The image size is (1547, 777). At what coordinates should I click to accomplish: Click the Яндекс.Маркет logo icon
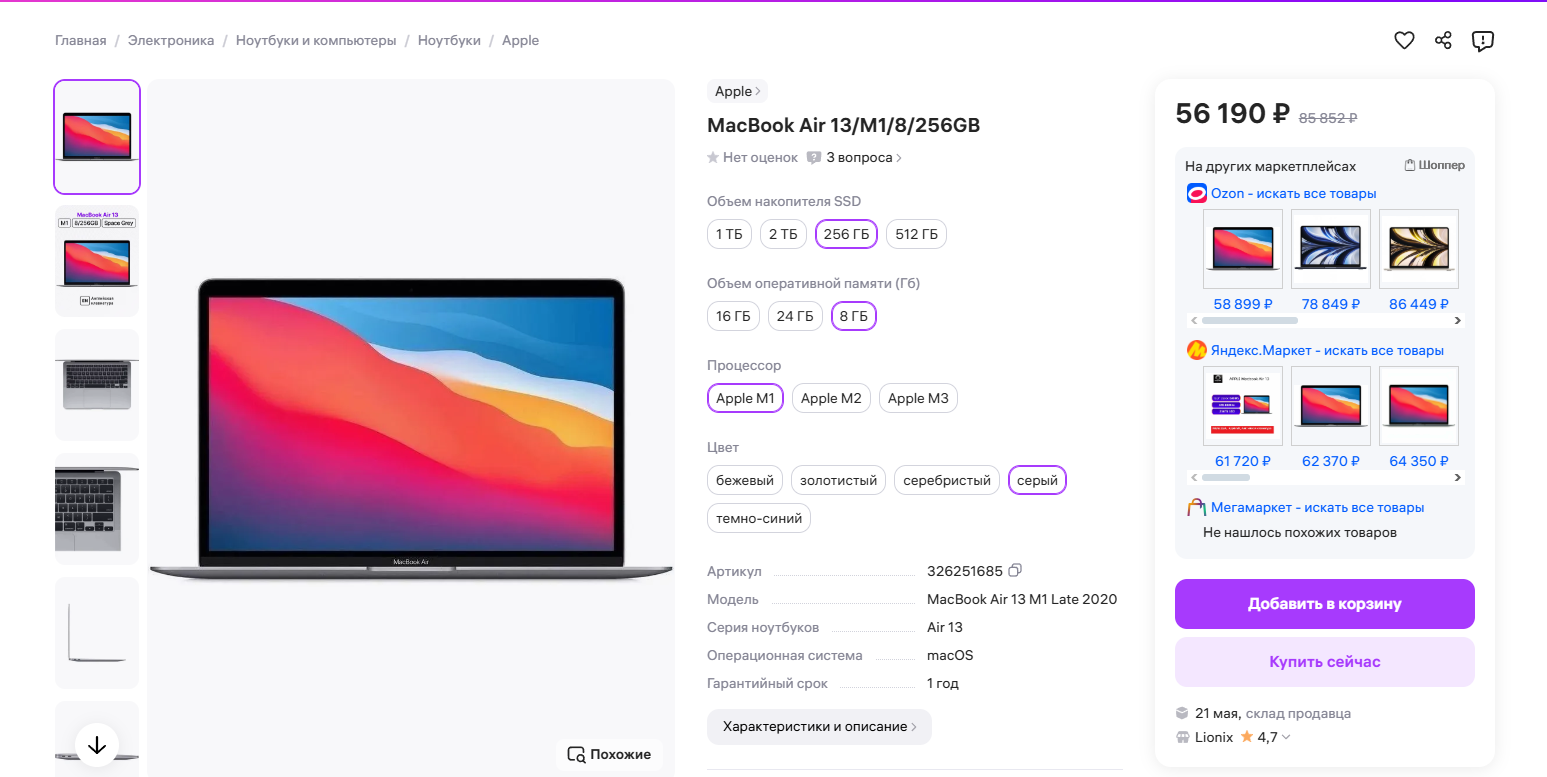1196,350
